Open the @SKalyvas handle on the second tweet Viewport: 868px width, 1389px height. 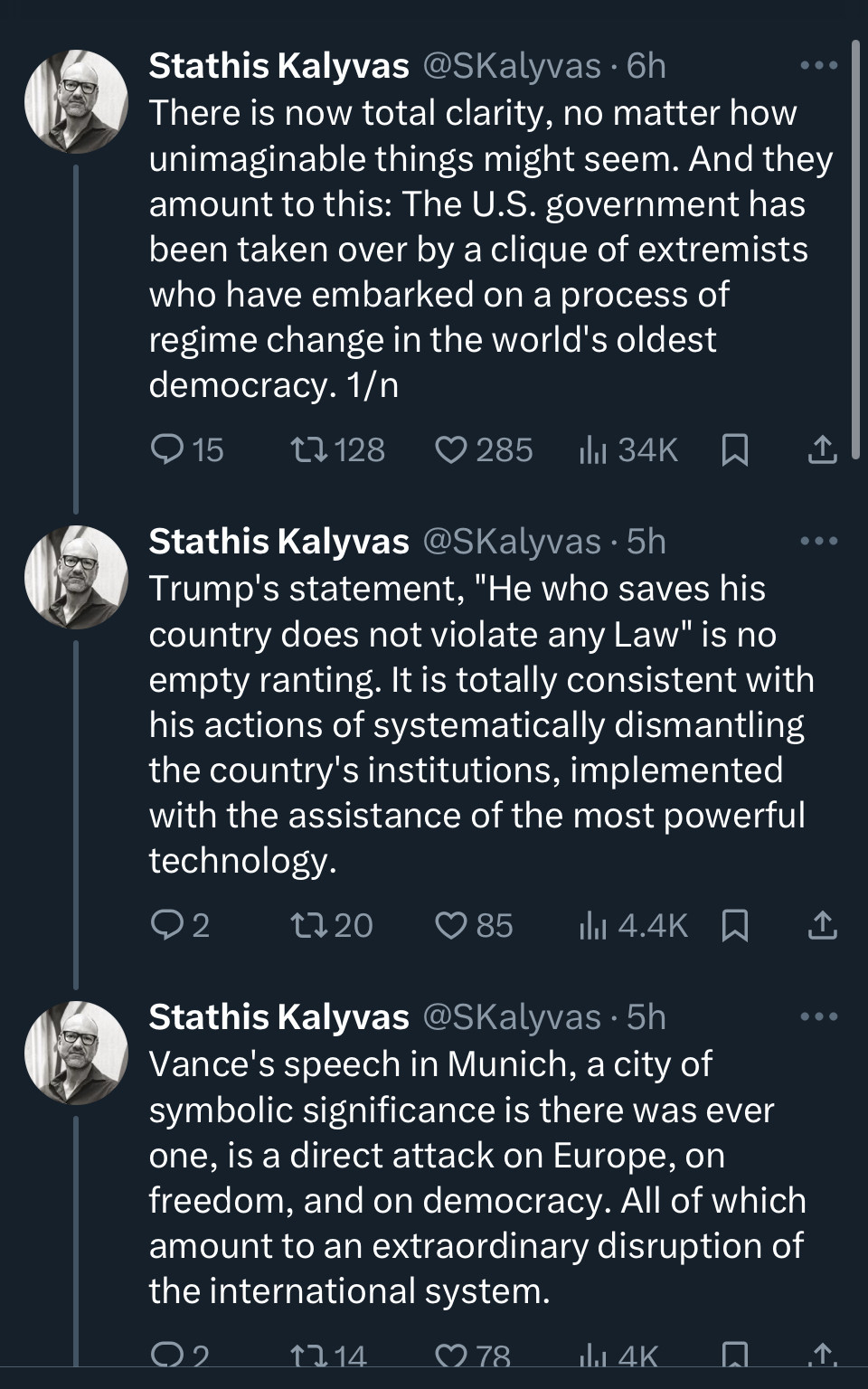(x=512, y=542)
